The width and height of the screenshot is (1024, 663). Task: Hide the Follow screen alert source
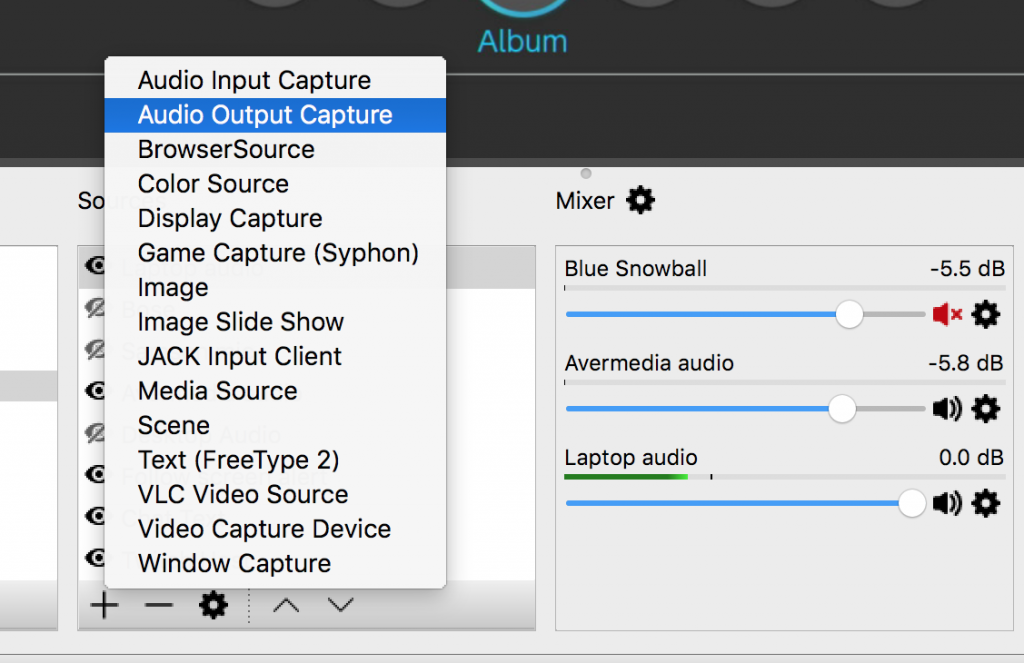[x=95, y=474]
